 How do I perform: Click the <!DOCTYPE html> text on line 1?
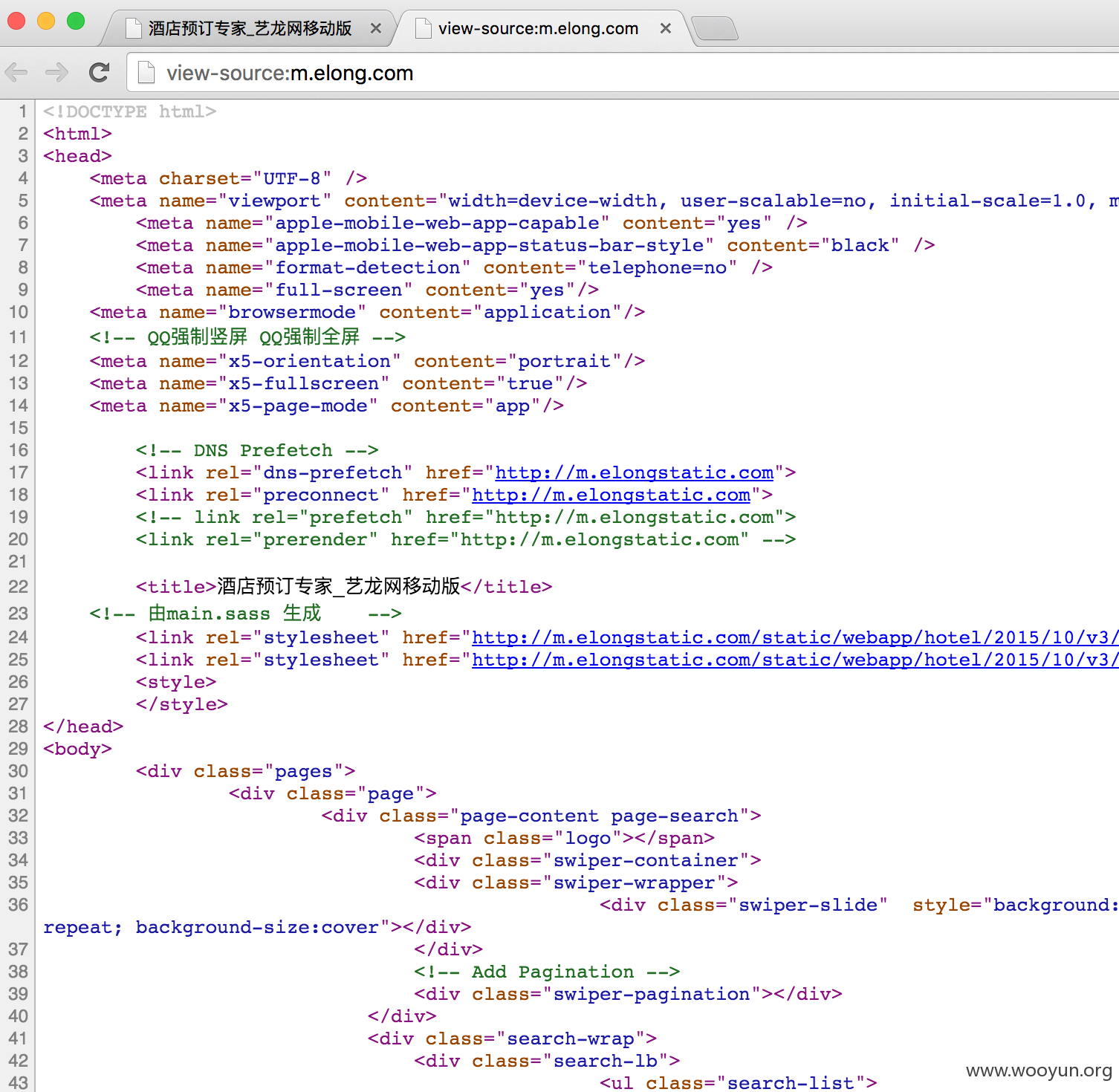click(129, 111)
